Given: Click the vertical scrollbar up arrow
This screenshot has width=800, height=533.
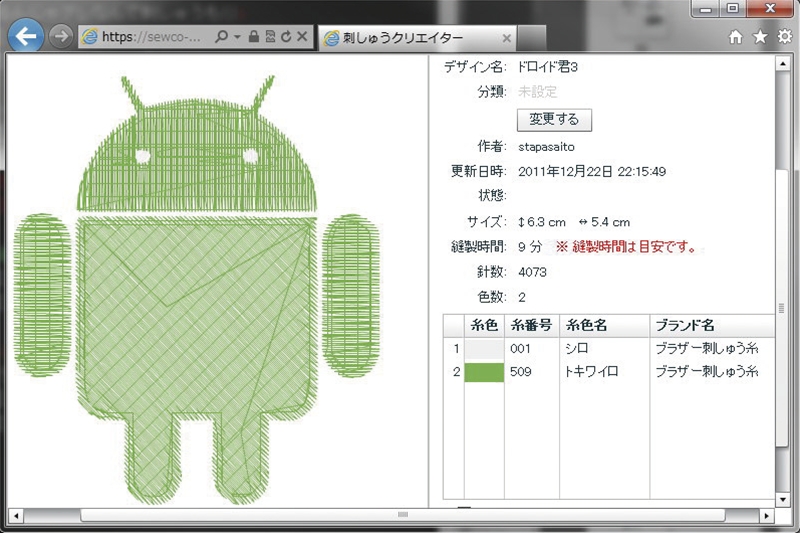Looking at the screenshot, I should (x=783, y=64).
